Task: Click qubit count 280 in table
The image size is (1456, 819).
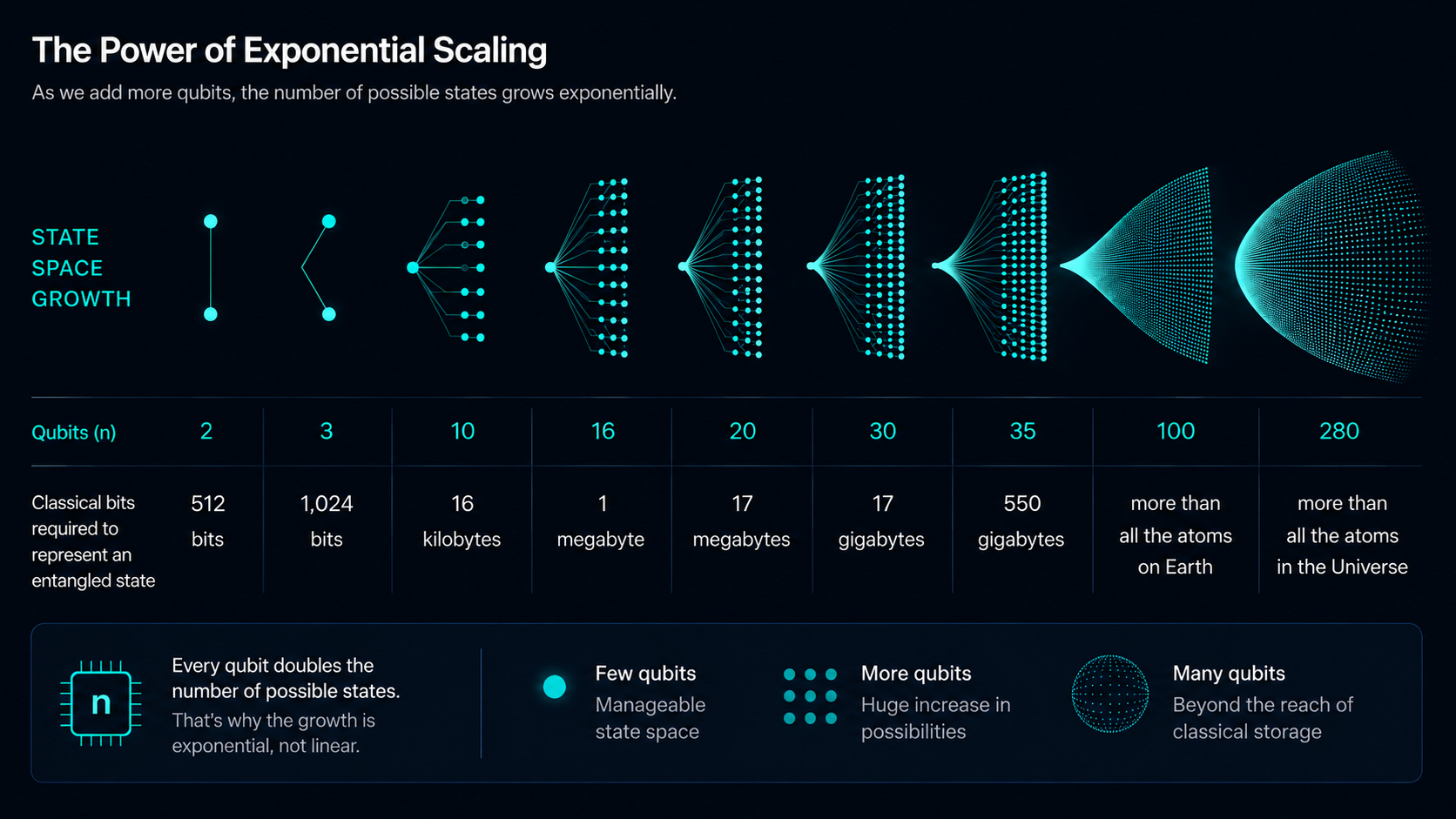Action: tap(1339, 431)
